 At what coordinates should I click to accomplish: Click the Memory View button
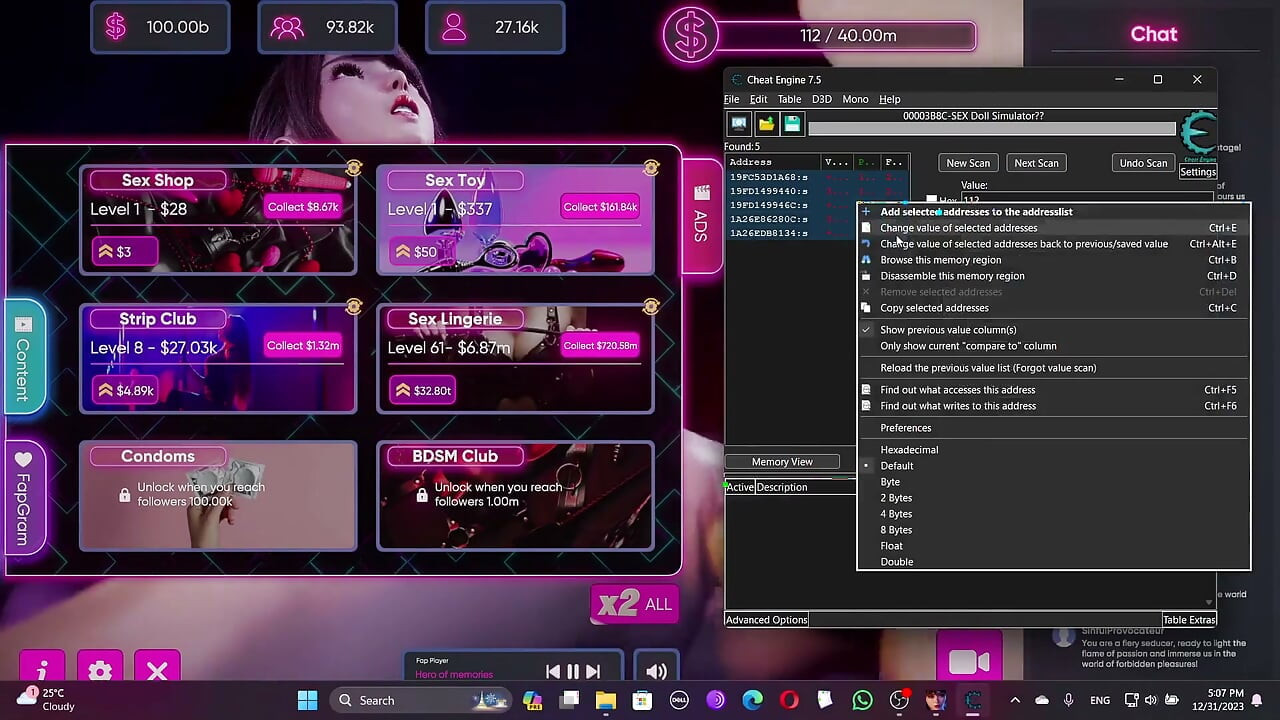(x=782, y=462)
